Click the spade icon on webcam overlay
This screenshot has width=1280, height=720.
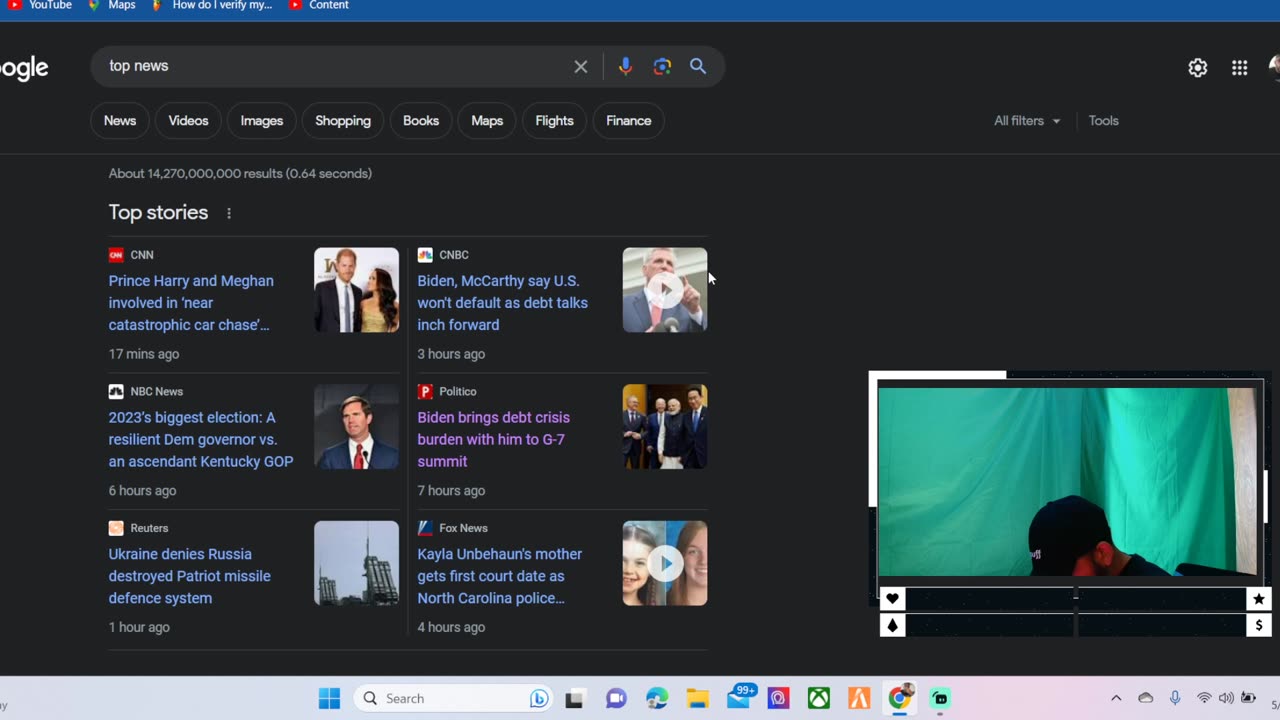pyautogui.click(x=892, y=625)
